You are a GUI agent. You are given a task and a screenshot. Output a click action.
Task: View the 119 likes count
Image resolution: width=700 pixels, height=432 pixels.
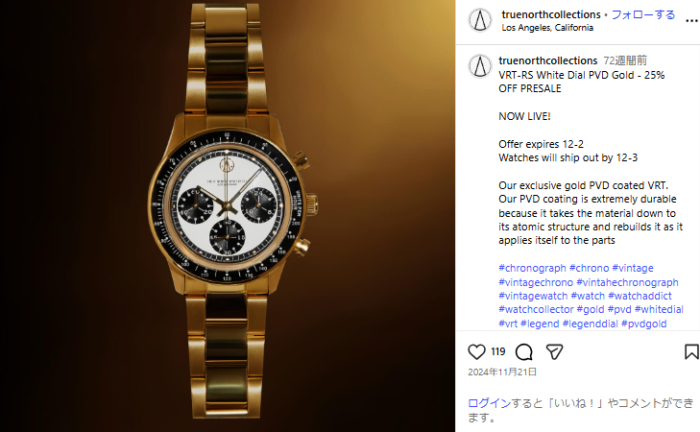coord(498,352)
